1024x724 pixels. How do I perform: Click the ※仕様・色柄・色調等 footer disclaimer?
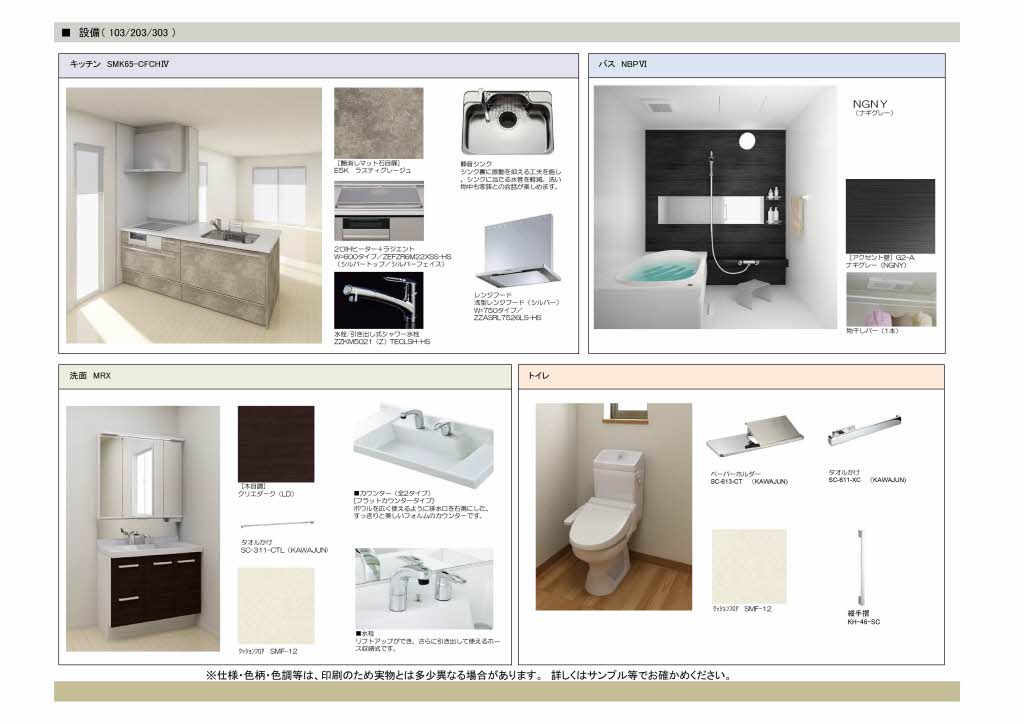(x=468, y=675)
